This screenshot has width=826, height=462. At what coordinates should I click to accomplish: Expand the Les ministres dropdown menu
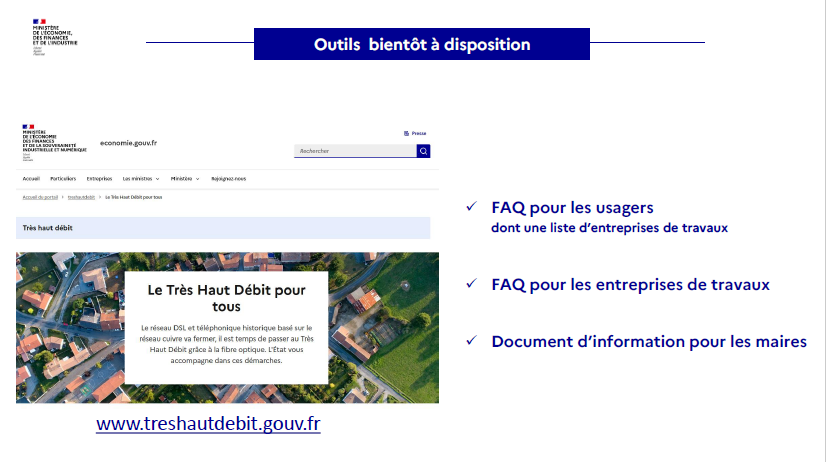tap(141, 178)
